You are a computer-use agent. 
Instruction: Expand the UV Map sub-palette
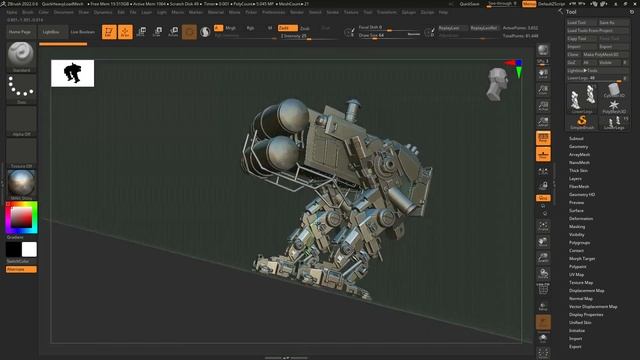coord(576,275)
